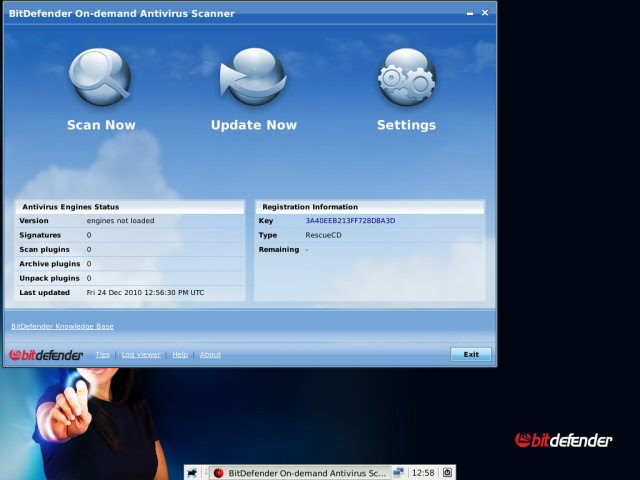Image resolution: width=640 pixels, height=480 pixels.
Task: Open the Tips link
Action: tap(103, 355)
